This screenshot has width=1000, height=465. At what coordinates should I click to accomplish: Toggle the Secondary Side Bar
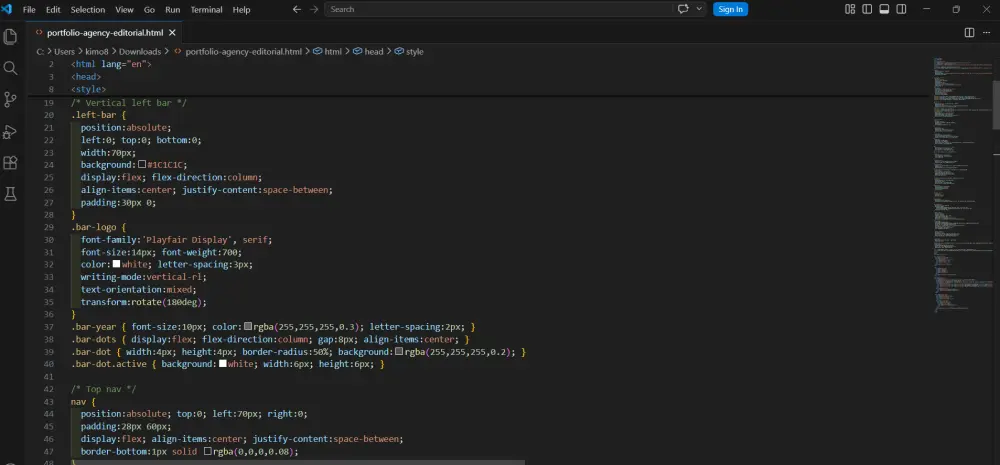901,9
